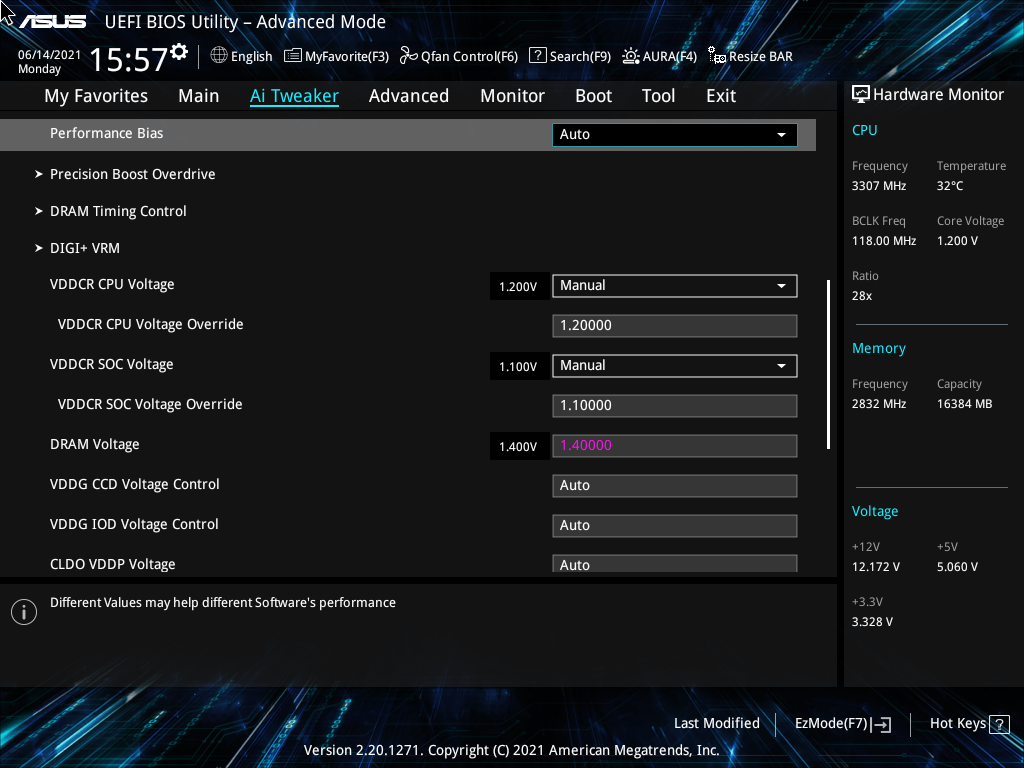Select the Ai Tweaker tab
The height and width of the screenshot is (768, 1024).
[295, 96]
